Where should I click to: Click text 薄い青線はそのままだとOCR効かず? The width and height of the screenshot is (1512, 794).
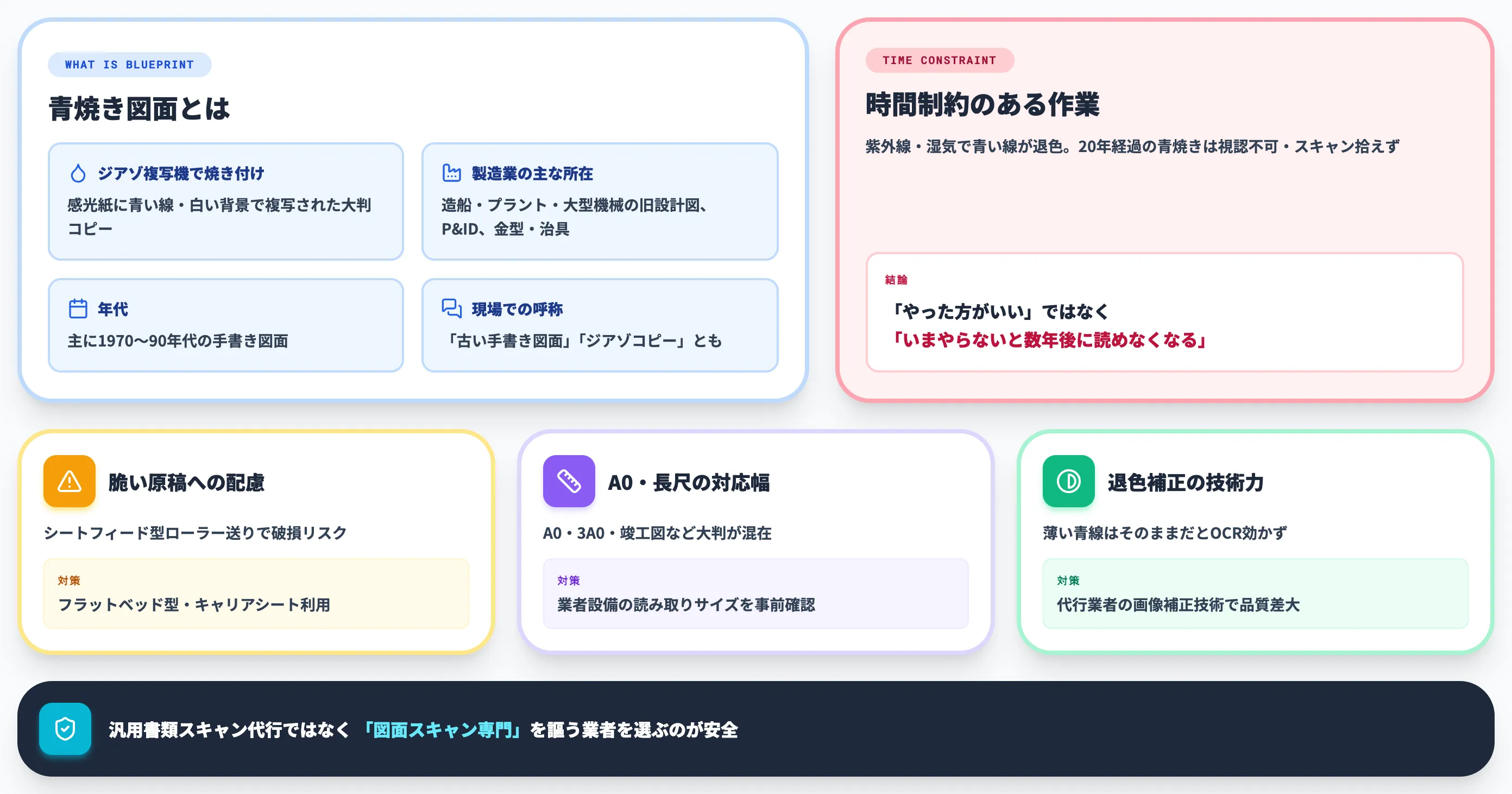point(1165,533)
